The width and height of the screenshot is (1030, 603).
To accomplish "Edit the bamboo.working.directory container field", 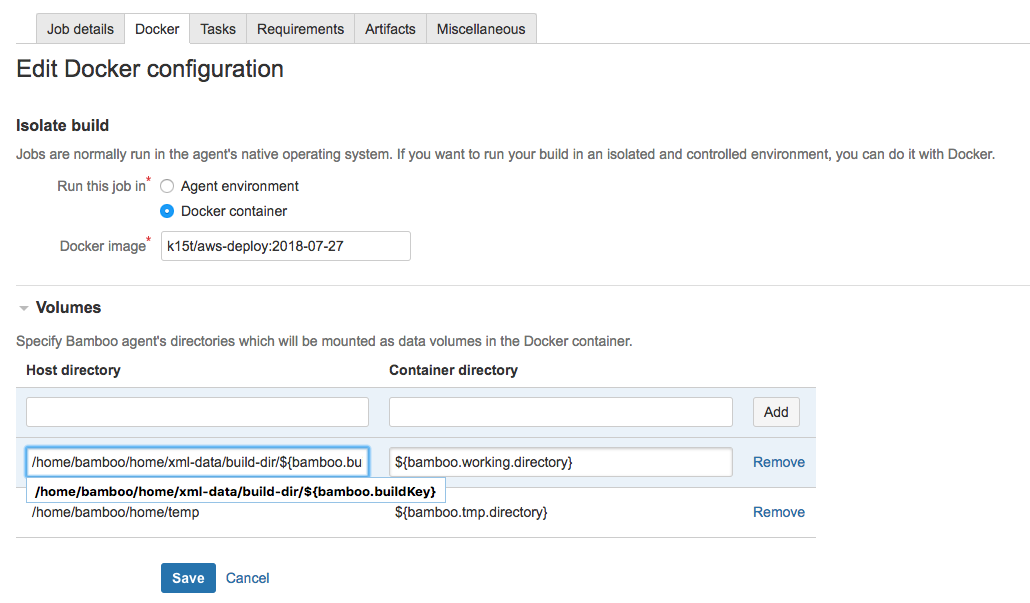I will click(560, 462).
